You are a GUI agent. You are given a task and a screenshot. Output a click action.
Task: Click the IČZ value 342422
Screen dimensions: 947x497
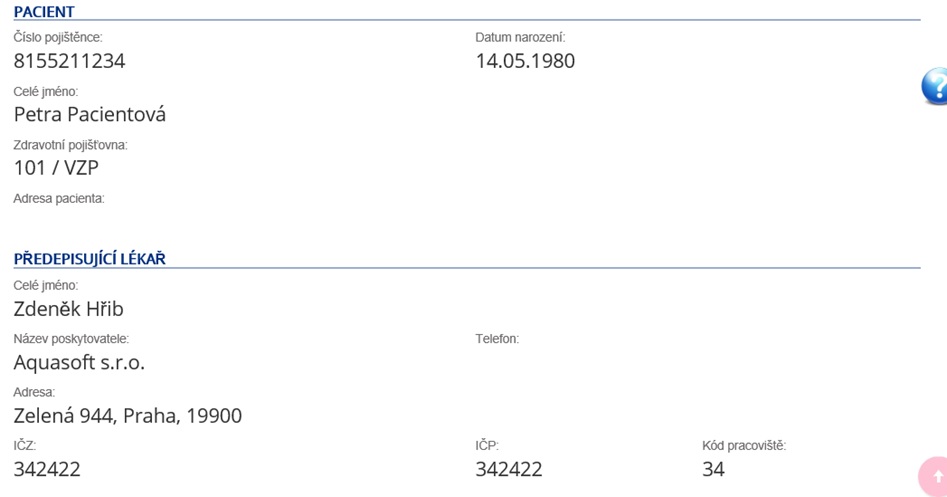(x=47, y=469)
